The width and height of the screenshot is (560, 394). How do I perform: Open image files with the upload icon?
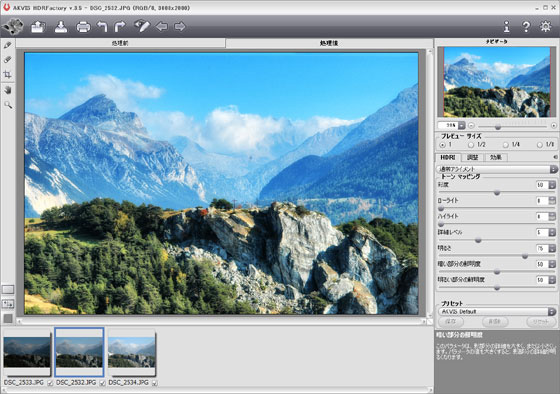[x=38, y=27]
